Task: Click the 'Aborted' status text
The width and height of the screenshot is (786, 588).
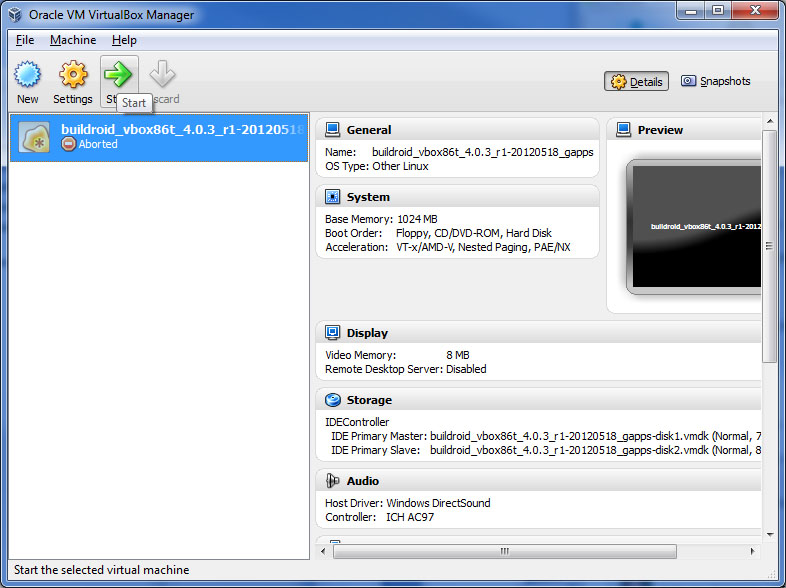Action: pyautogui.click(x=98, y=144)
